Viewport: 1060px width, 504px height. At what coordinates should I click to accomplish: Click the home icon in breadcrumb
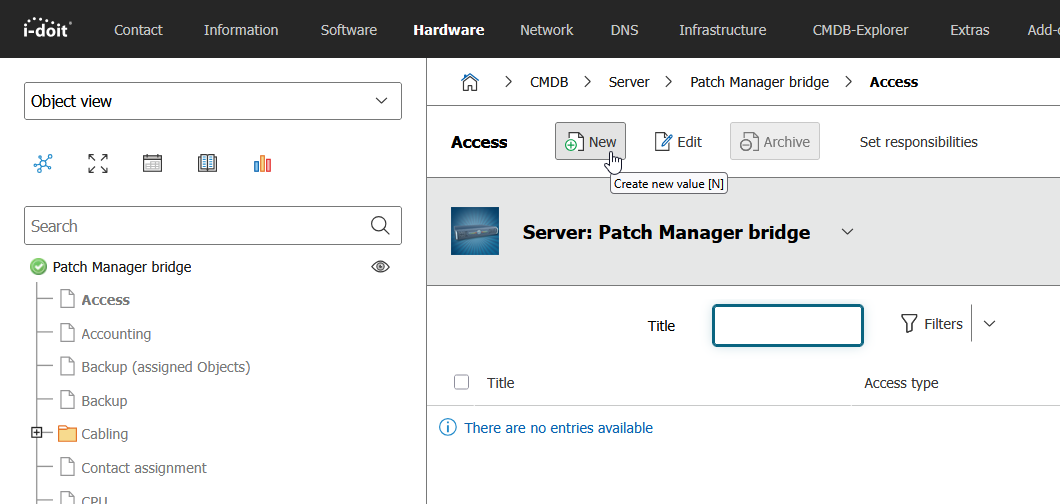click(x=470, y=82)
